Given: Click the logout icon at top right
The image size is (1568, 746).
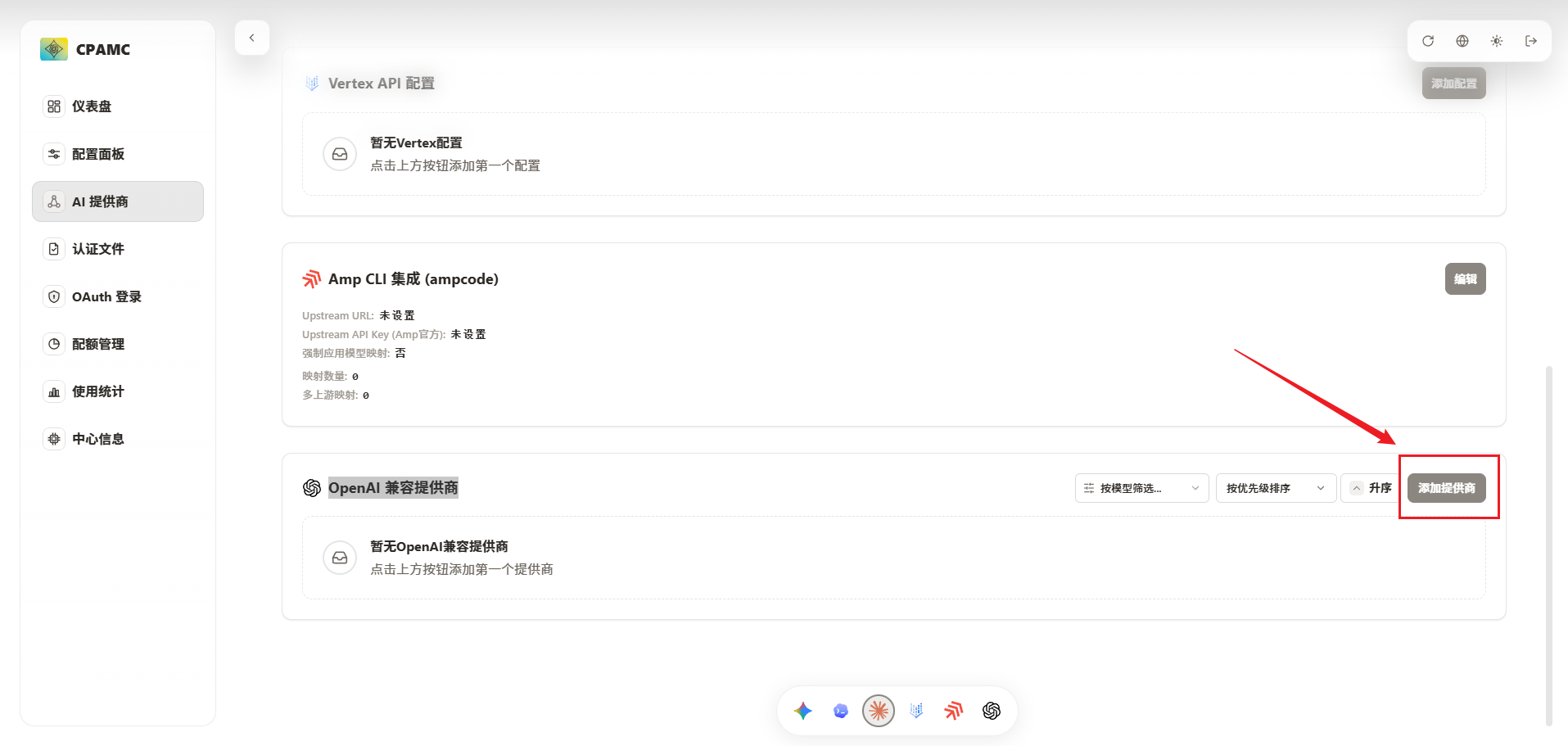Looking at the screenshot, I should point(1531,41).
